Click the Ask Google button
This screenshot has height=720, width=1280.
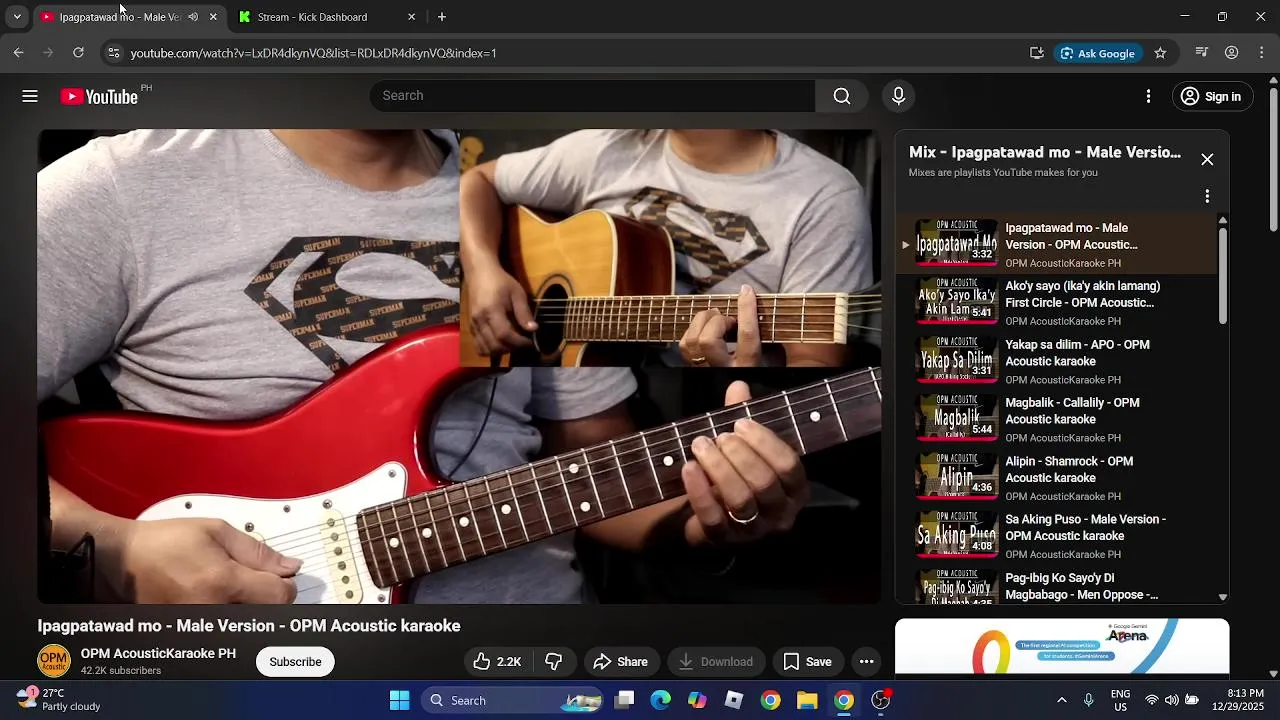1097,53
